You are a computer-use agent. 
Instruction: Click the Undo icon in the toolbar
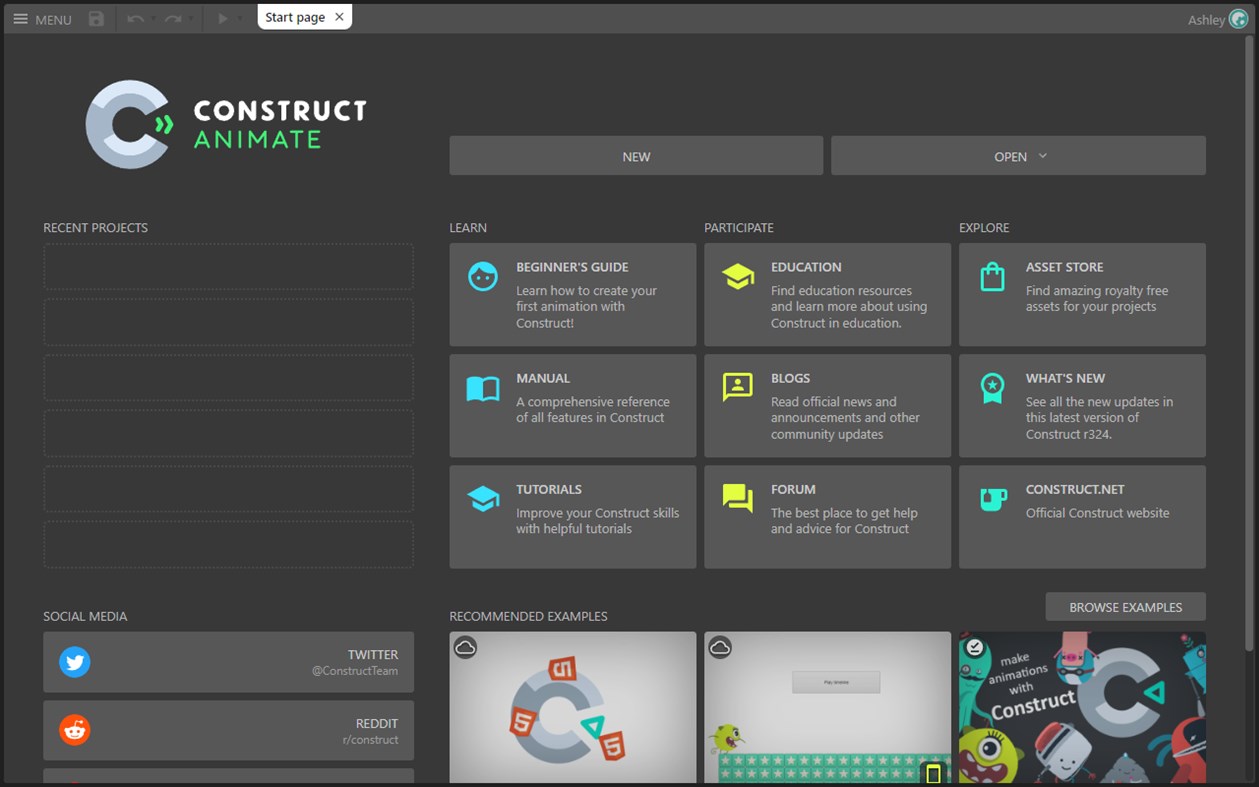point(135,18)
